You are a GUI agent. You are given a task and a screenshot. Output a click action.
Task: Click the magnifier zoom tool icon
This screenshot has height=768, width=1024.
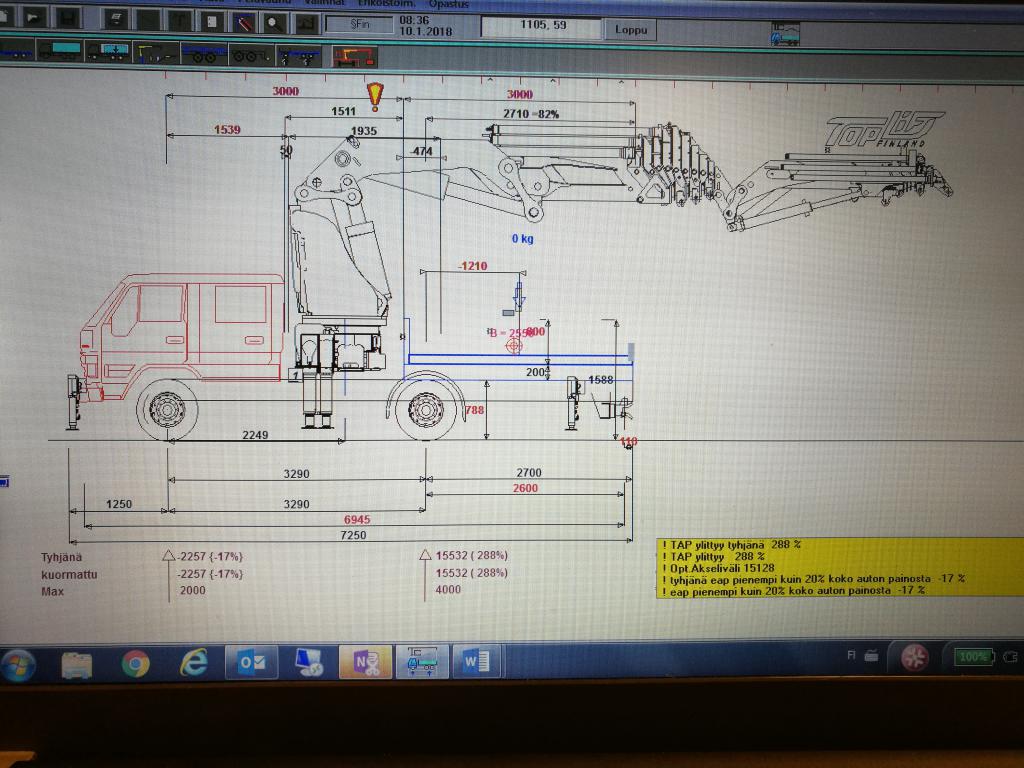pyautogui.click(x=273, y=21)
